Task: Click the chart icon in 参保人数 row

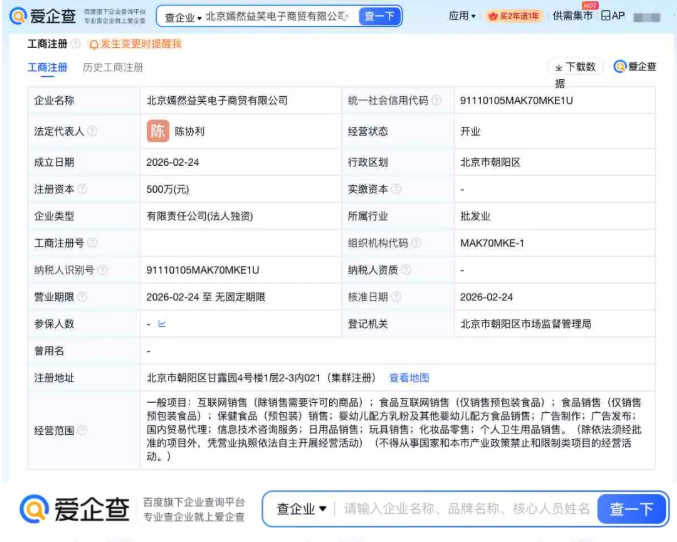Action: [162, 325]
